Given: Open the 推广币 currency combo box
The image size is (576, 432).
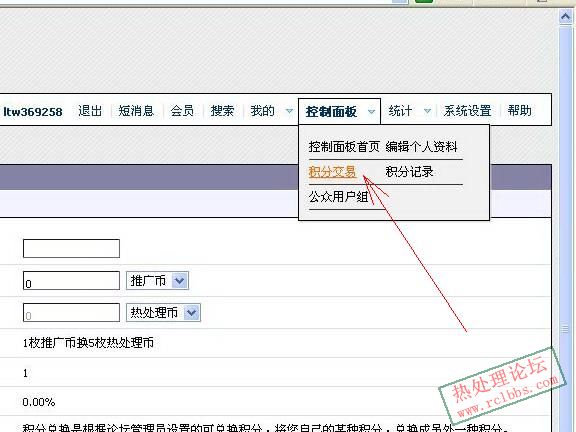Looking at the screenshot, I should click(157, 281).
